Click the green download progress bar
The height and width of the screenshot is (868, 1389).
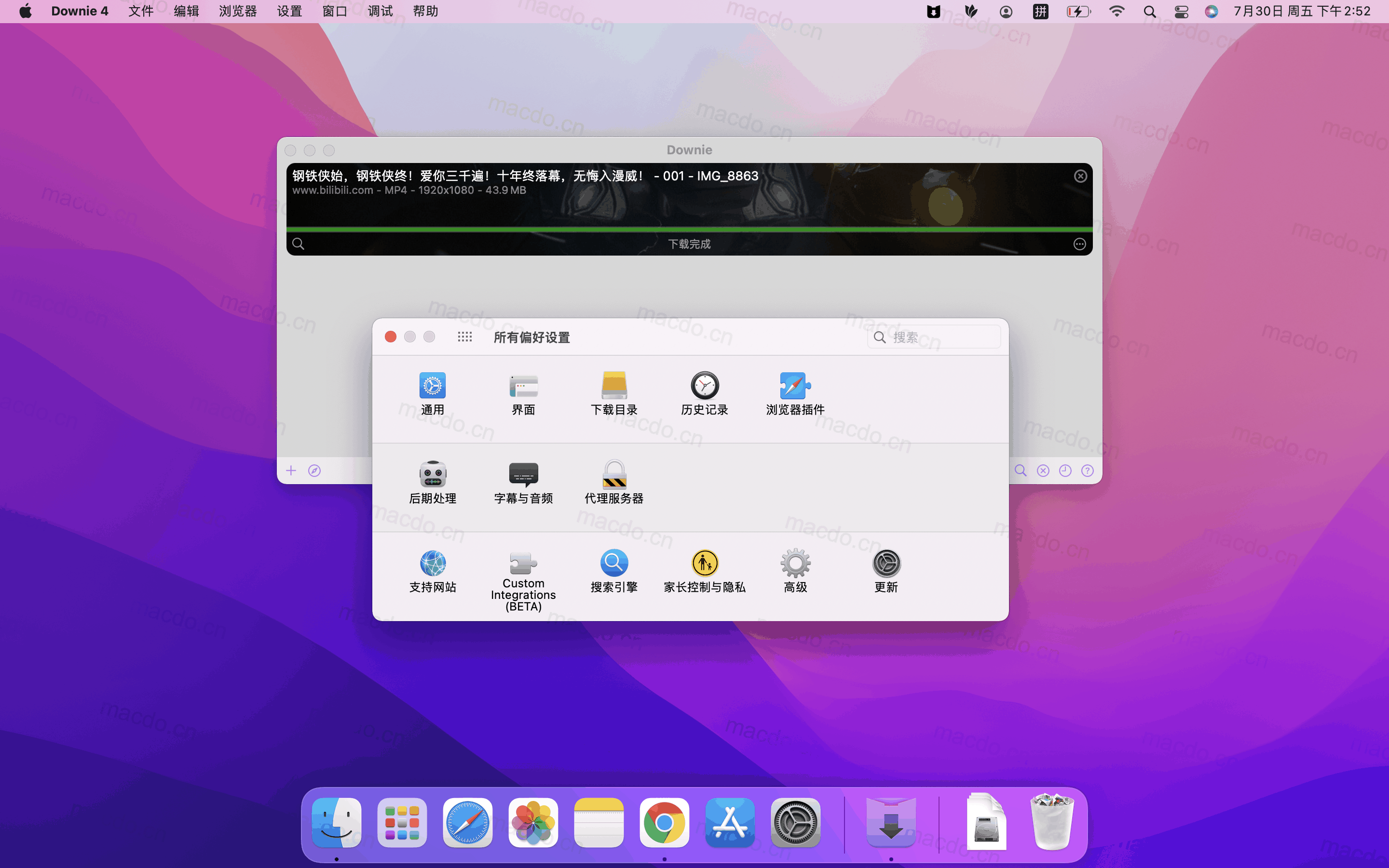coord(689,230)
